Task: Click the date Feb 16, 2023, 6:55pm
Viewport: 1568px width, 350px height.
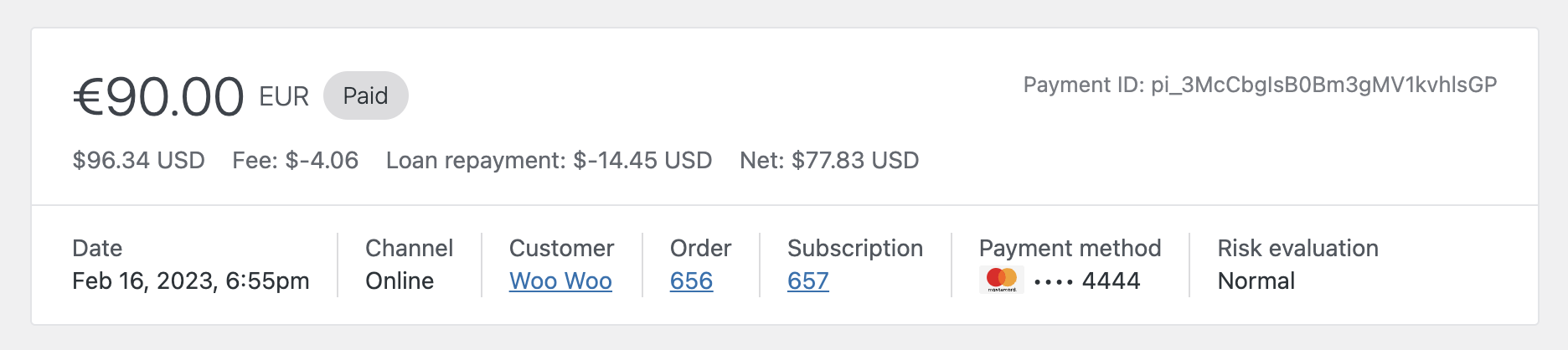Action: [191, 281]
